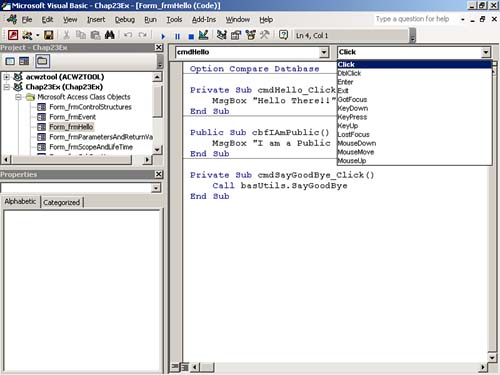Close the Project explorer pane

click(x=159, y=47)
